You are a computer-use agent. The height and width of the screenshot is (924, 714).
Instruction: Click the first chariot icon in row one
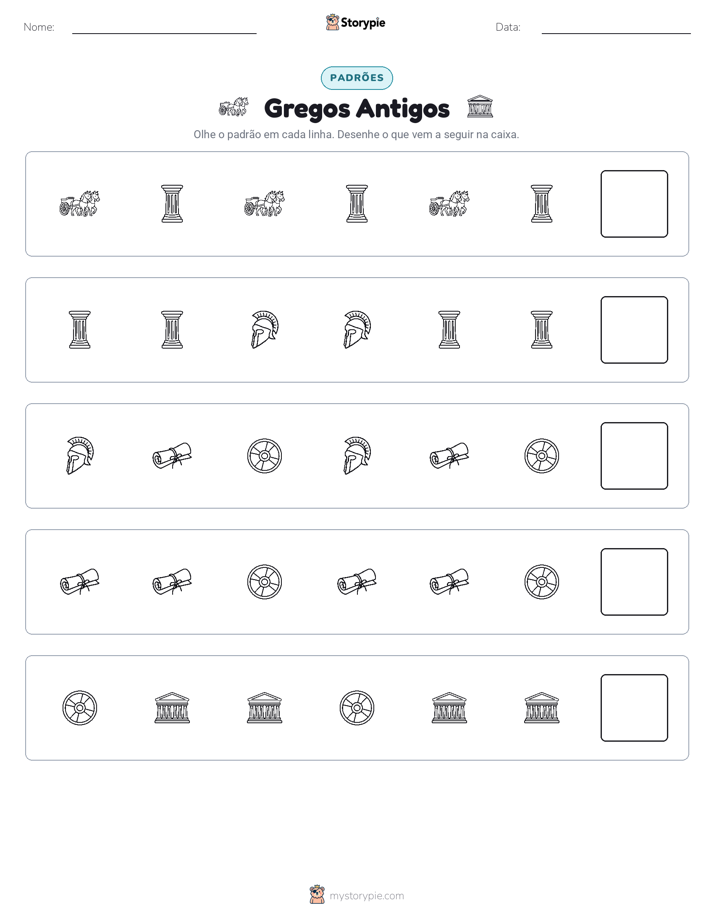click(80, 204)
